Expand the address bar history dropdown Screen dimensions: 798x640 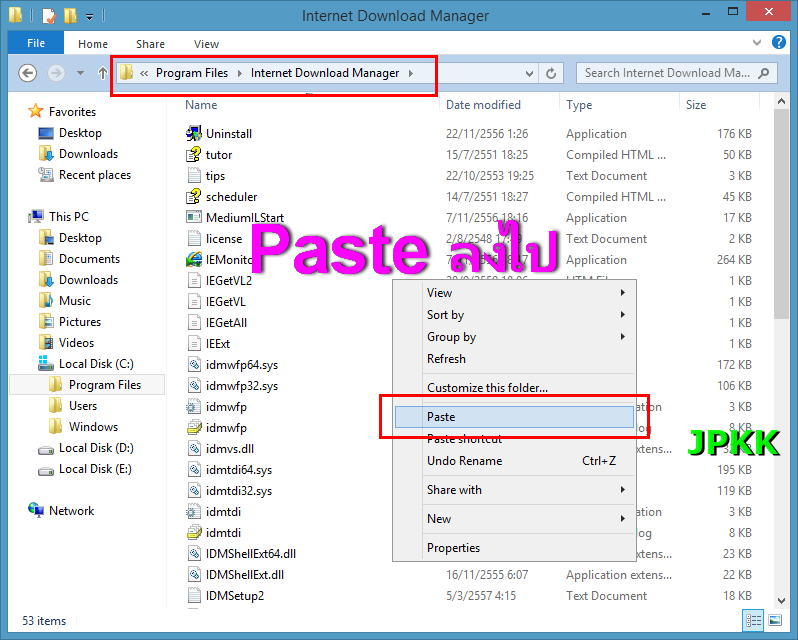pos(529,73)
